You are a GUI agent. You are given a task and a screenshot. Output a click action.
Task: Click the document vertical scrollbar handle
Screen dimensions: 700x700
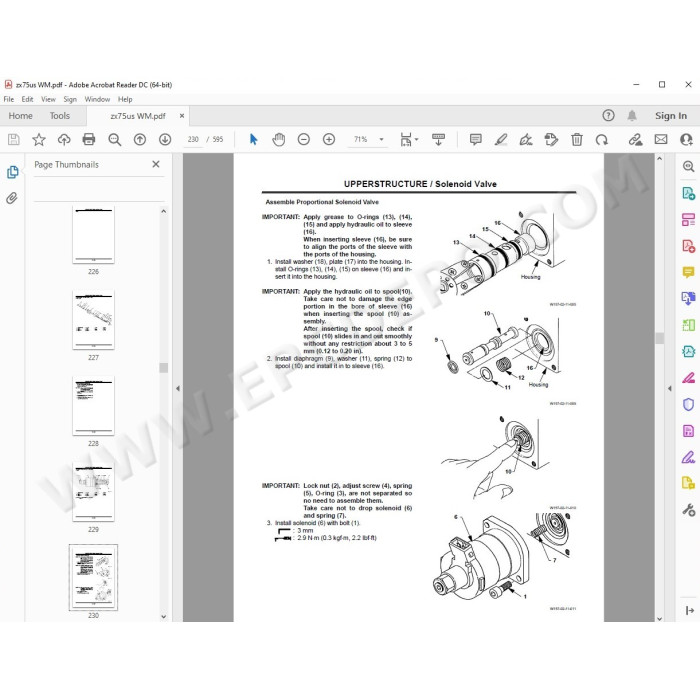(x=659, y=338)
